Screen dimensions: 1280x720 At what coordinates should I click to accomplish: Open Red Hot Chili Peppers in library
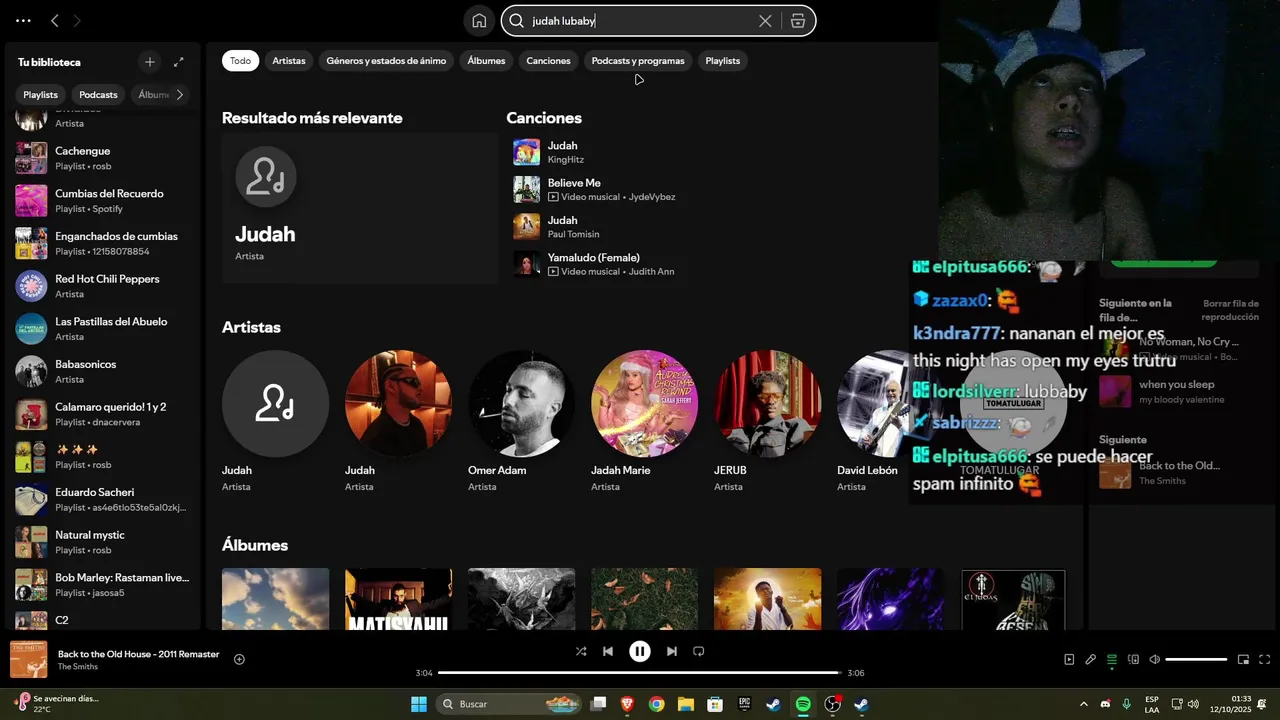coord(103,286)
